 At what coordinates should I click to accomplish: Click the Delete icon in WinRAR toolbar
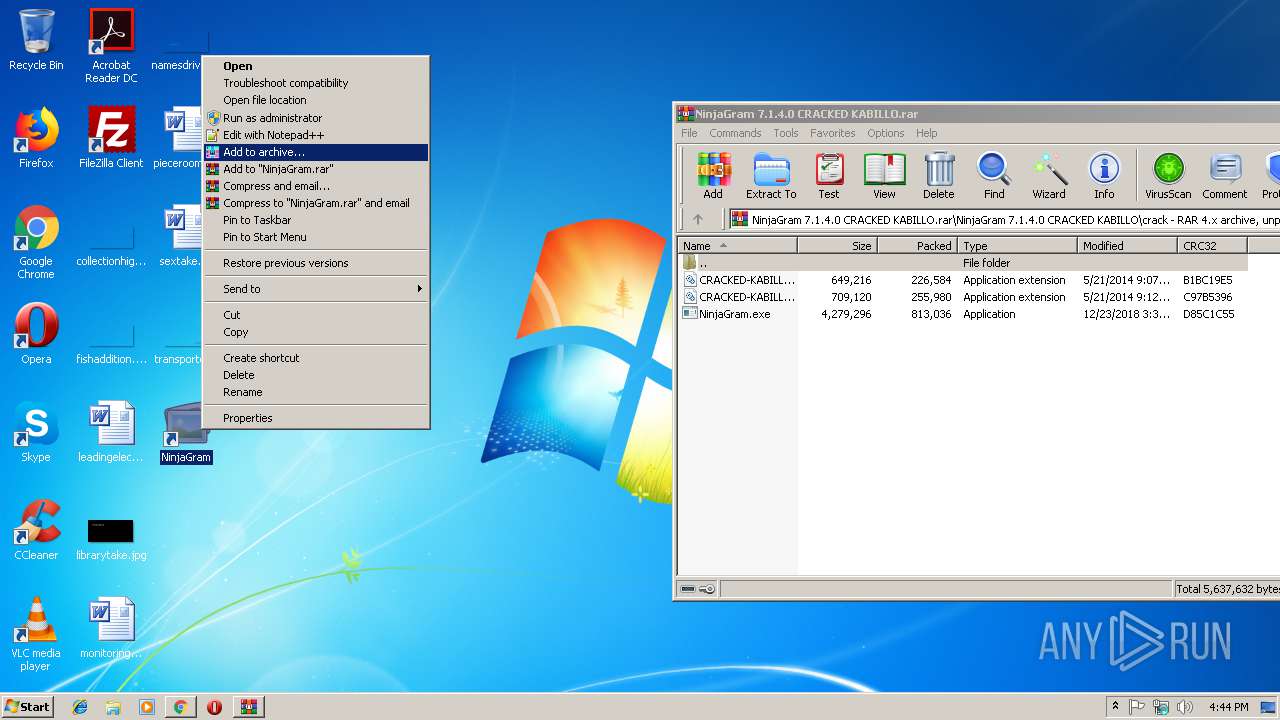point(938,176)
